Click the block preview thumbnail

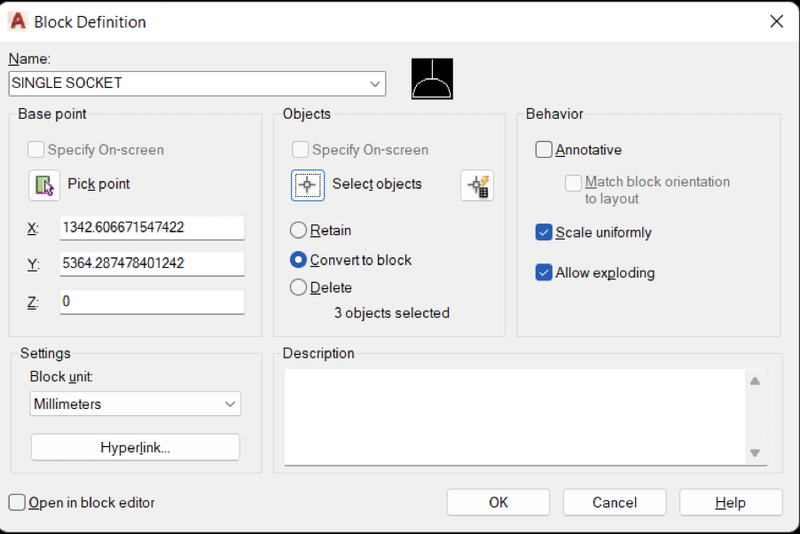(432, 79)
